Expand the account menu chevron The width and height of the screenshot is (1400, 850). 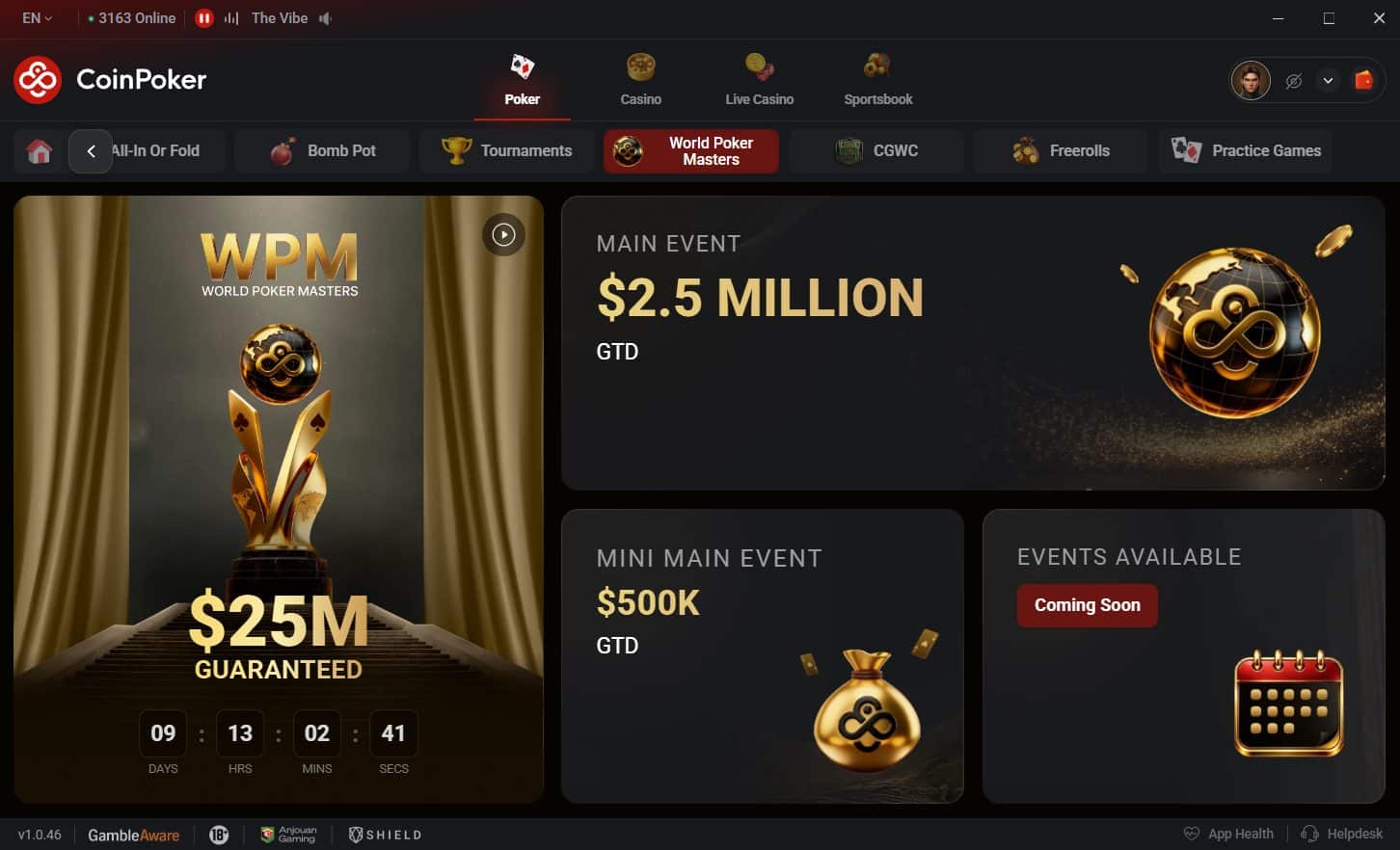1328,81
